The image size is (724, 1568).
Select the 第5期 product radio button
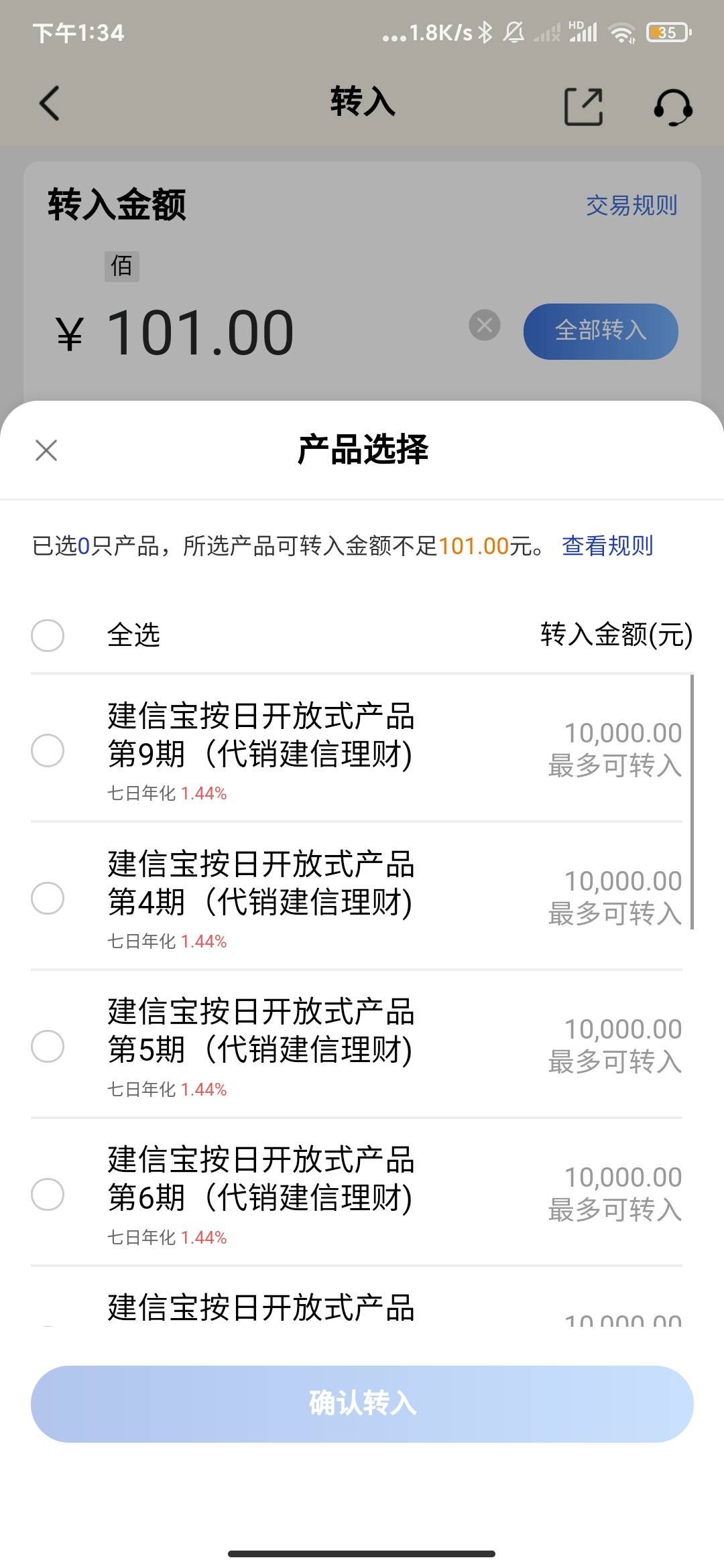click(48, 1046)
